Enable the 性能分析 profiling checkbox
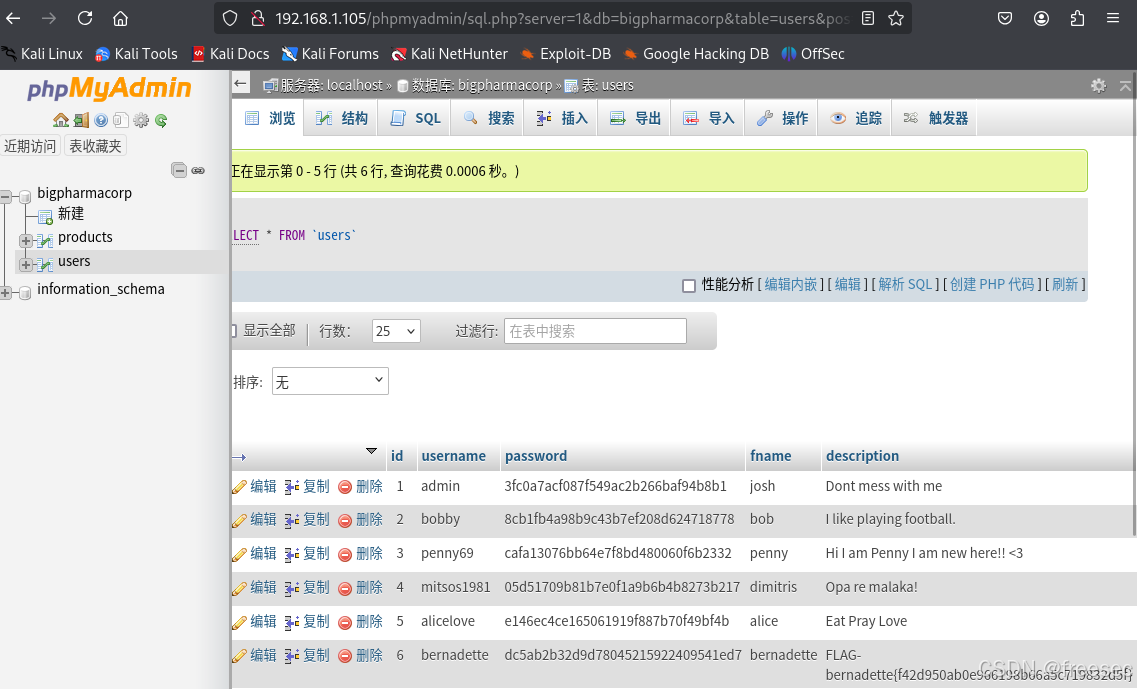 [x=689, y=286]
